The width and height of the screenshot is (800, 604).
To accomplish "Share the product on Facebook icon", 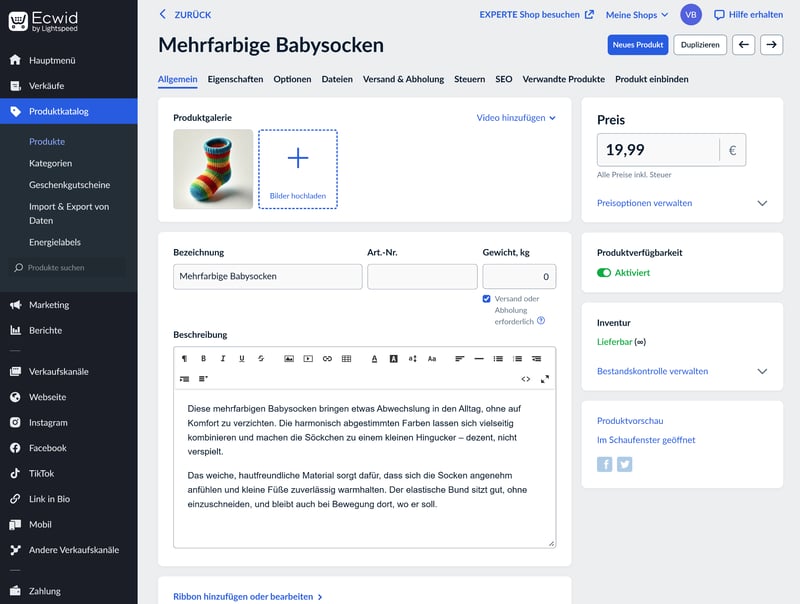I will [x=605, y=464].
